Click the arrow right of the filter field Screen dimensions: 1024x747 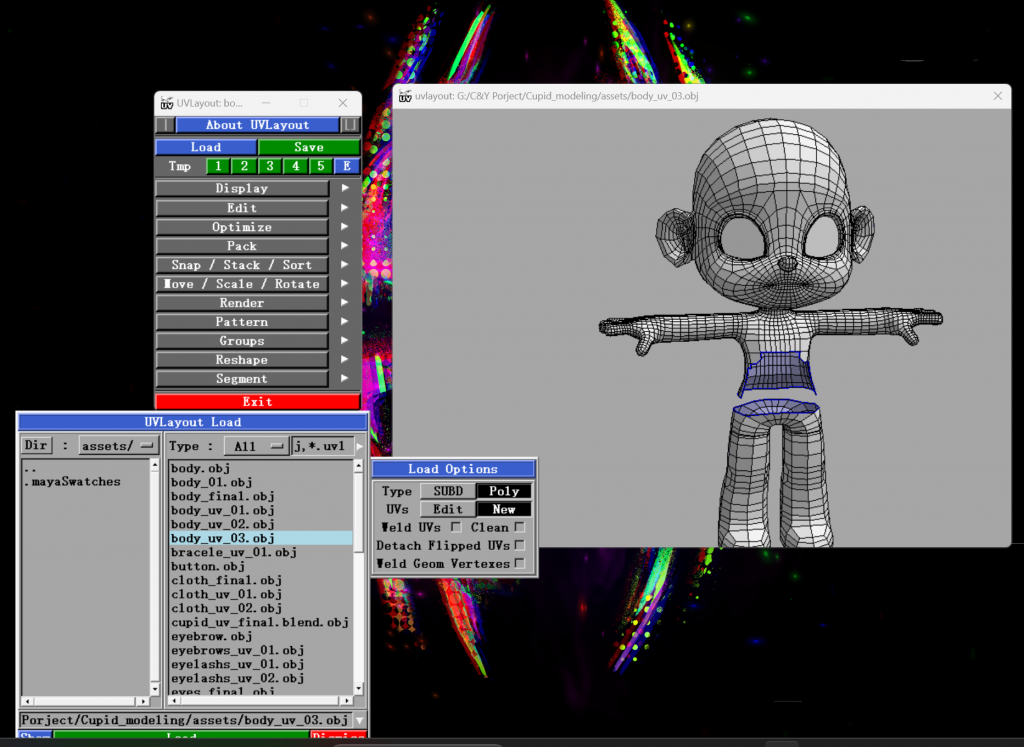pyautogui.click(x=360, y=446)
